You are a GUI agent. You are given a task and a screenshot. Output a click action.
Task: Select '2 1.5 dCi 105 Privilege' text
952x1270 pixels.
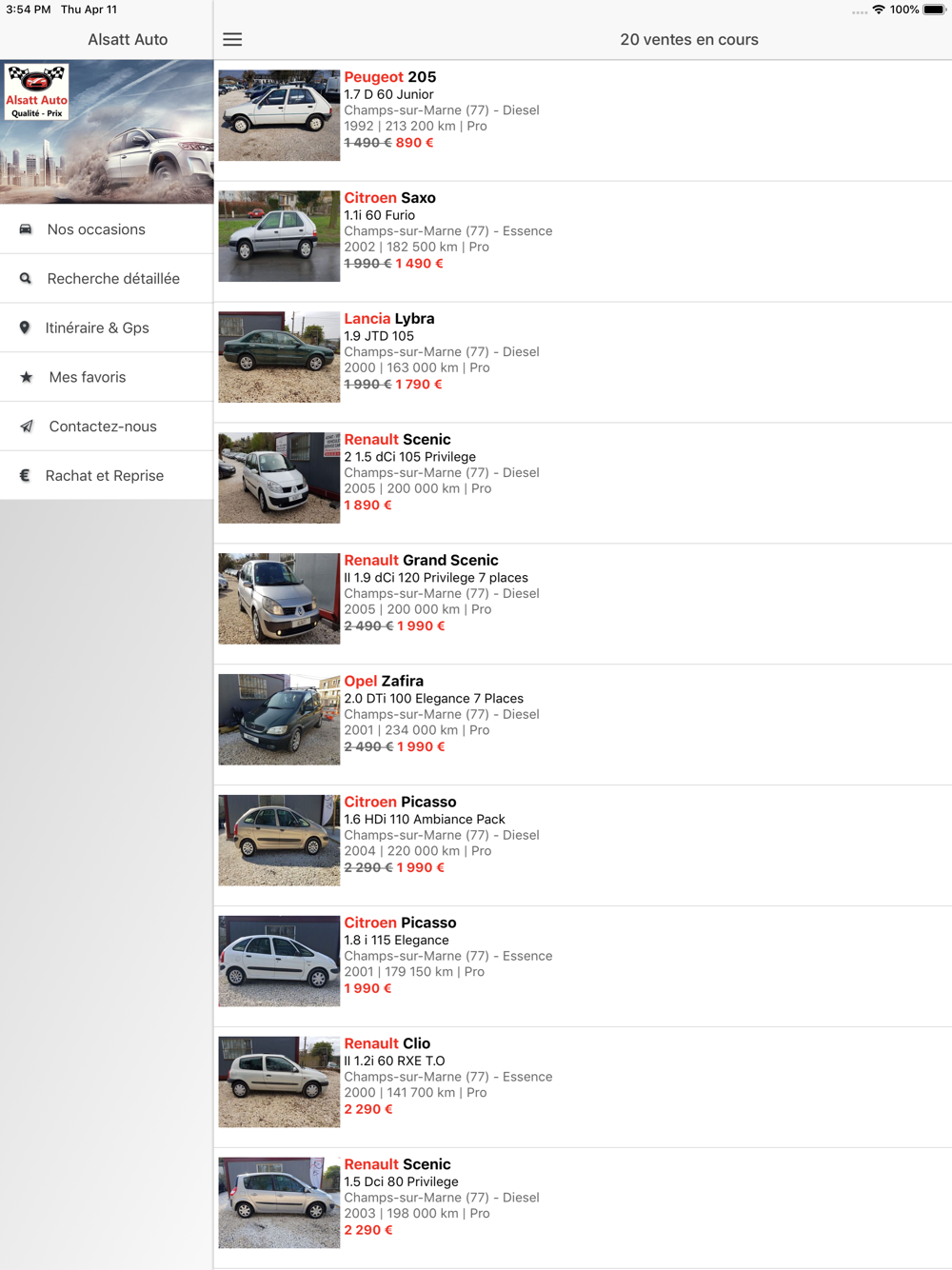point(409,457)
